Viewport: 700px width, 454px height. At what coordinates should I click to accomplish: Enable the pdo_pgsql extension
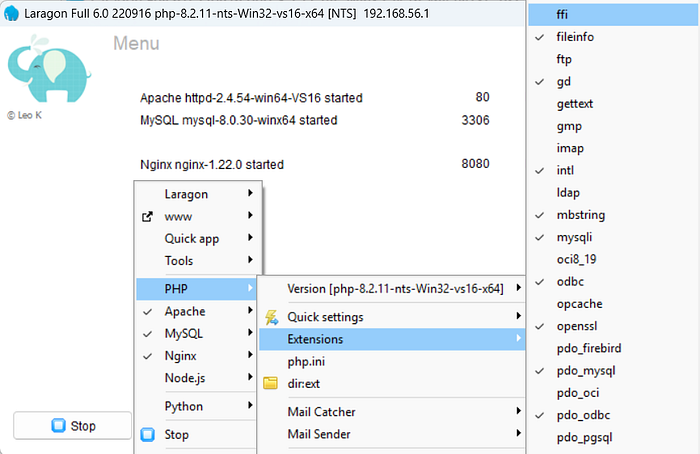coord(613,437)
